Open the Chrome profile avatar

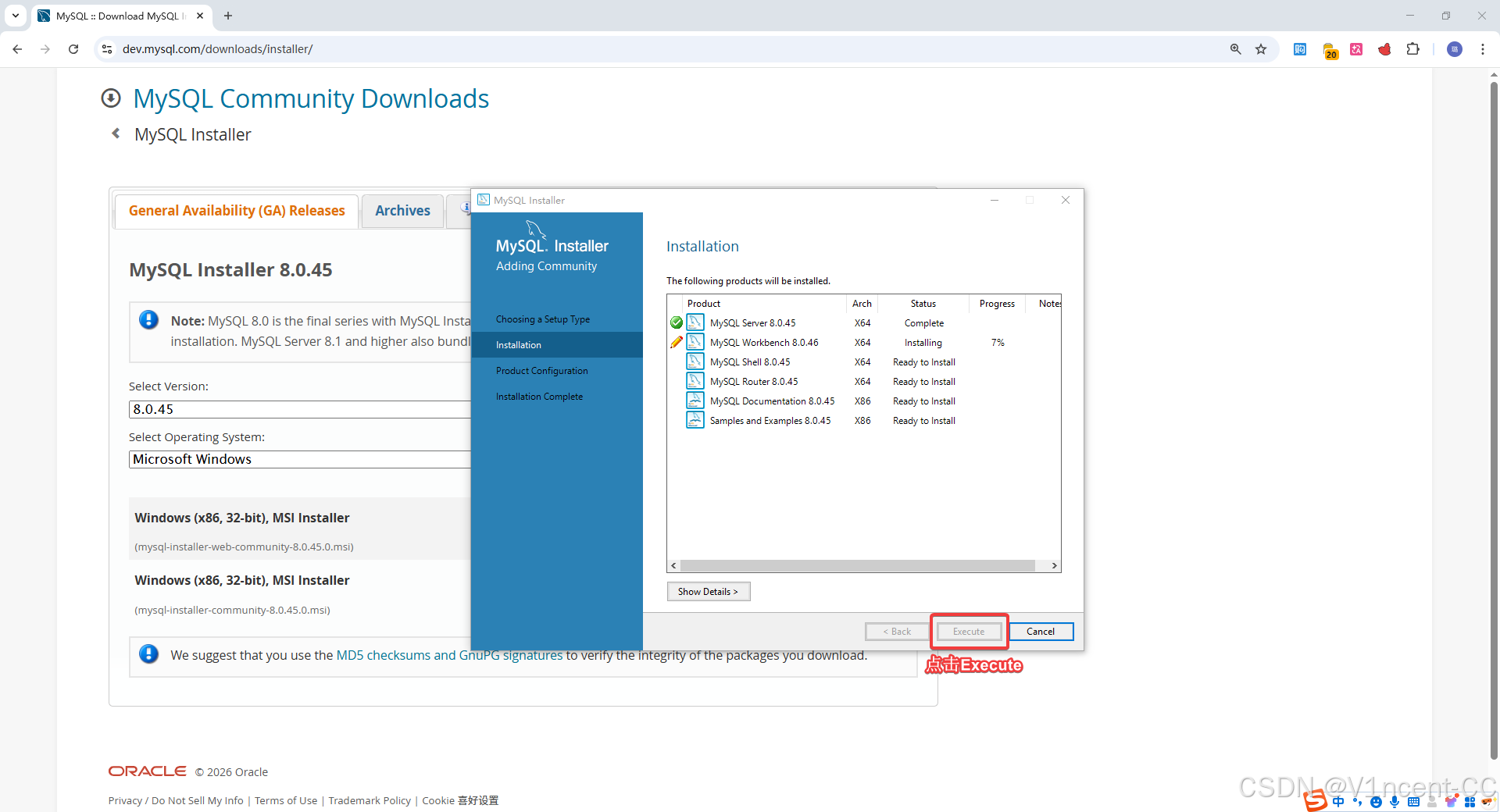click(x=1455, y=49)
